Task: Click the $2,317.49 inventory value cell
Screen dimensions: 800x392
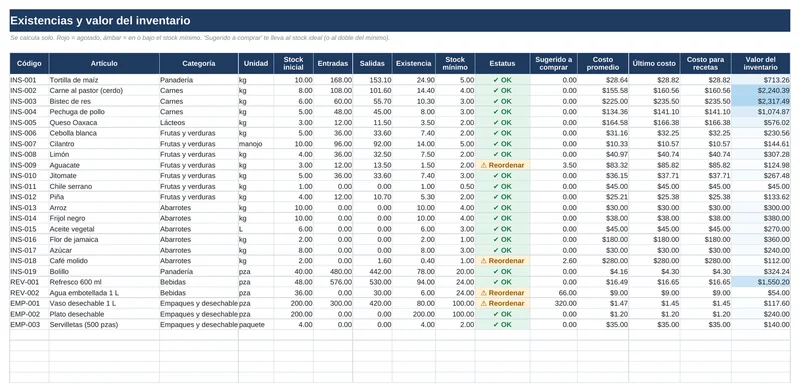Action: pos(761,101)
